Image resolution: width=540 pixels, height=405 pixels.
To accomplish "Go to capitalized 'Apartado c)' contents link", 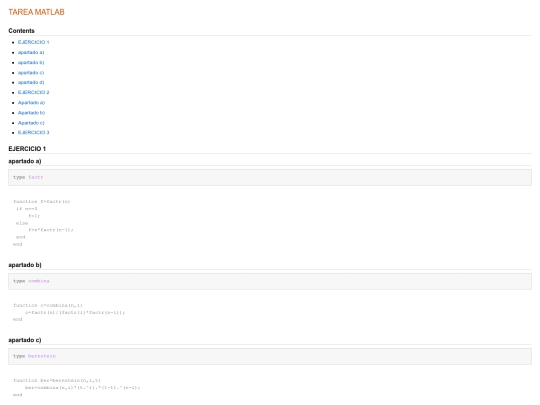I will pyautogui.click(x=31, y=123).
